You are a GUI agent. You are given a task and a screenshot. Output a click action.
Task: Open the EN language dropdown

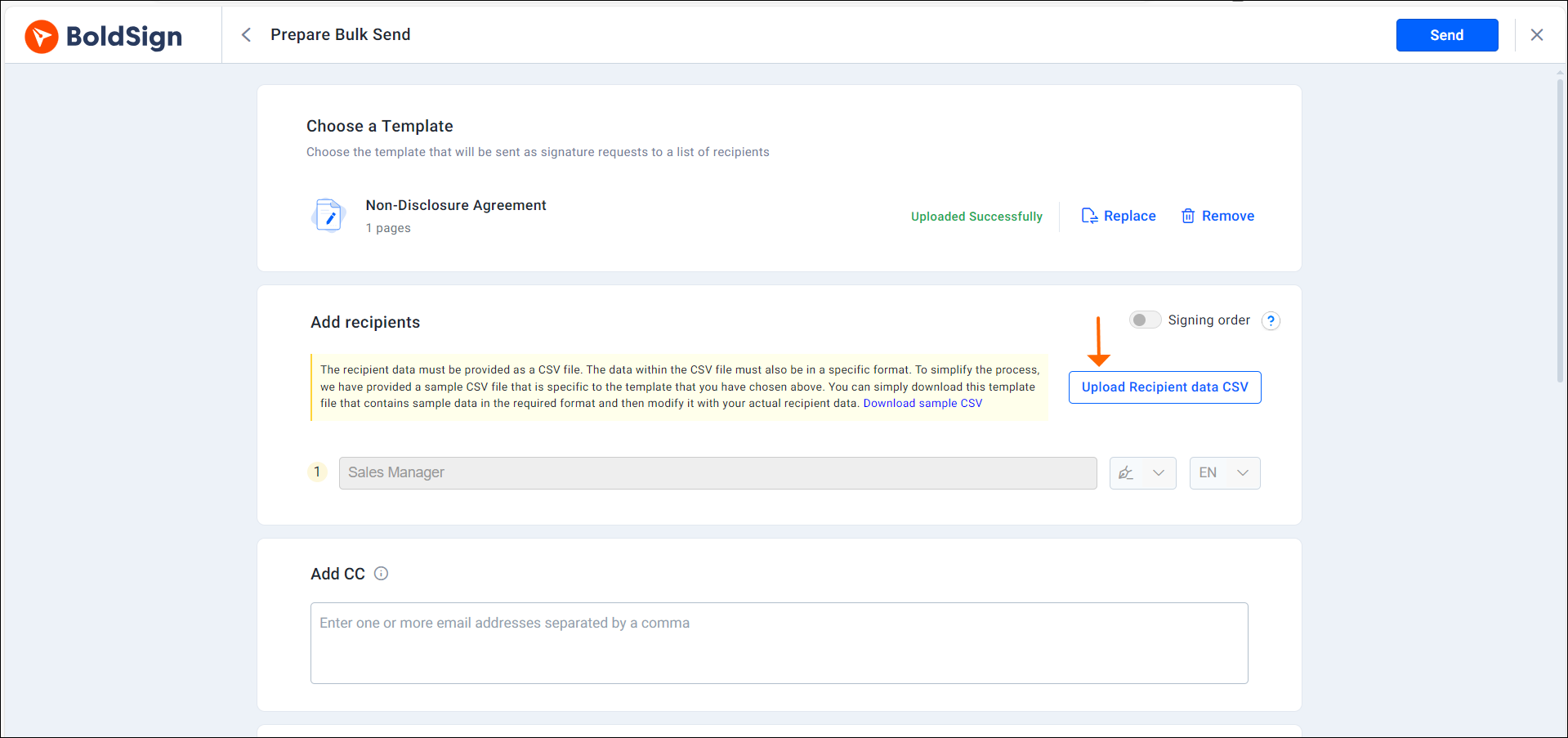[x=1224, y=472]
